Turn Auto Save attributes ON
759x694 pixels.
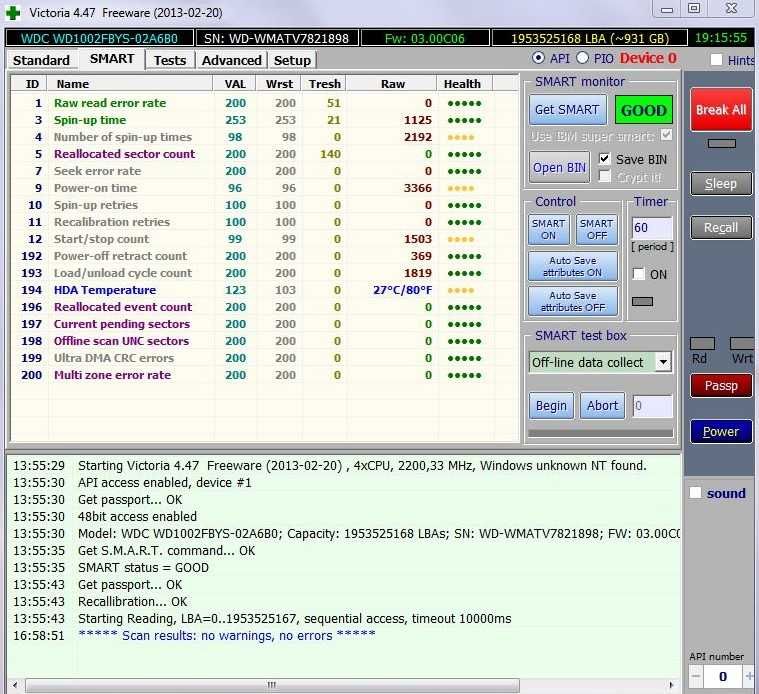coord(572,266)
